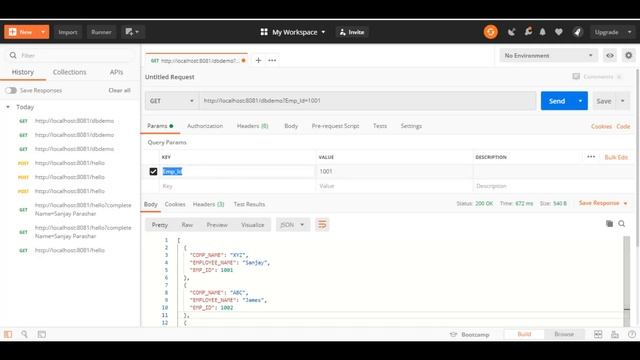Click the heart icon in header
The image size is (640, 360).
[x=559, y=32]
